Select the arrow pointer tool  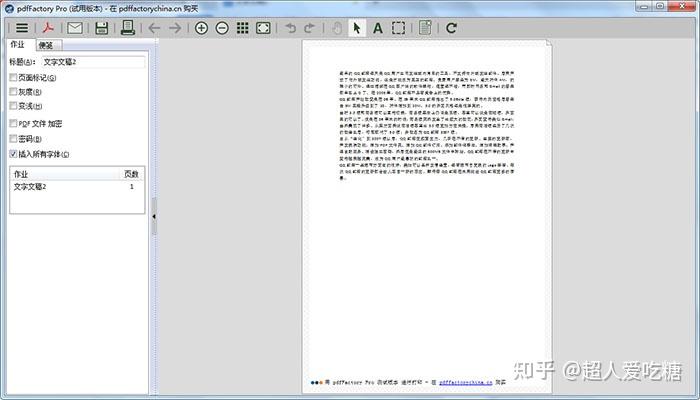pyautogui.click(x=357, y=28)
